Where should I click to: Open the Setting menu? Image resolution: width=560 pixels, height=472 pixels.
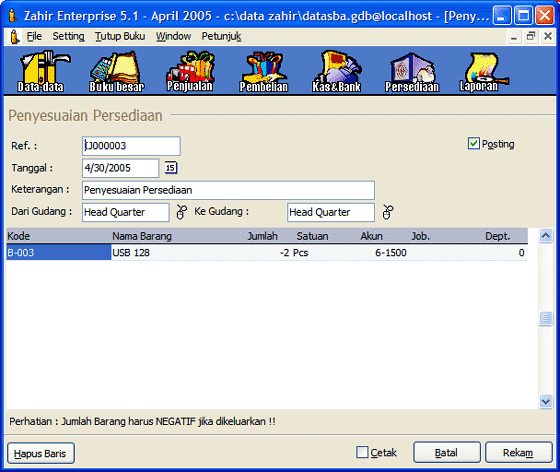coord(68,36)
